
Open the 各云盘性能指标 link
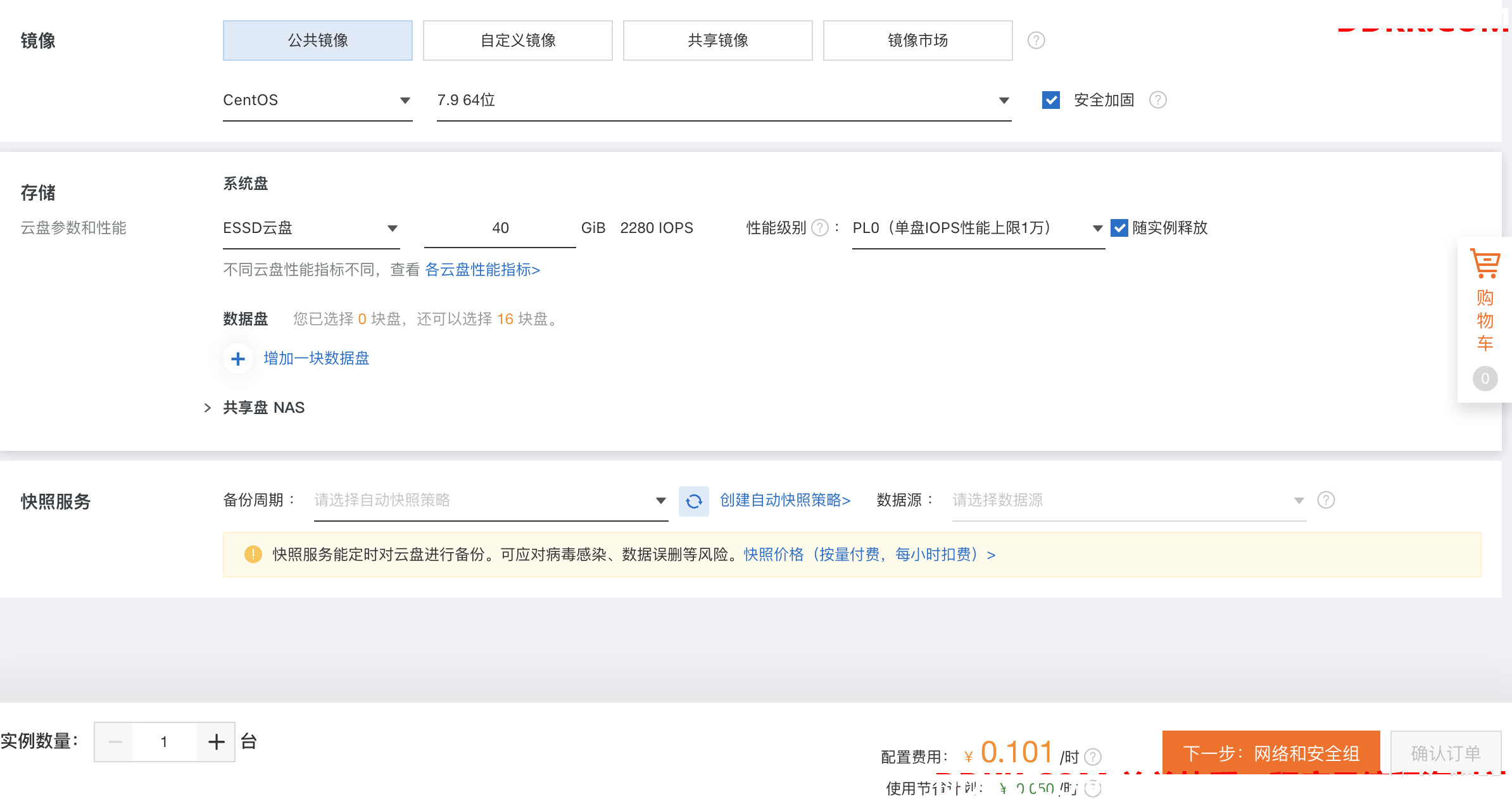[x=482, y=270]
